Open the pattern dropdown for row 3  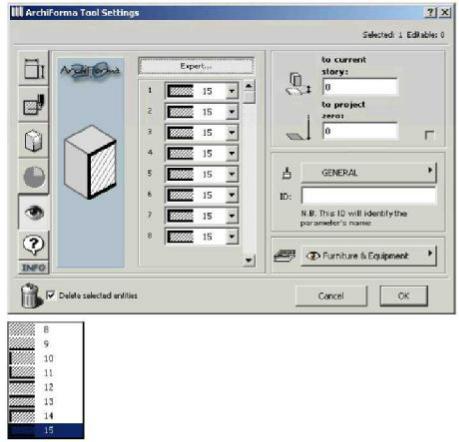(232, 132)
